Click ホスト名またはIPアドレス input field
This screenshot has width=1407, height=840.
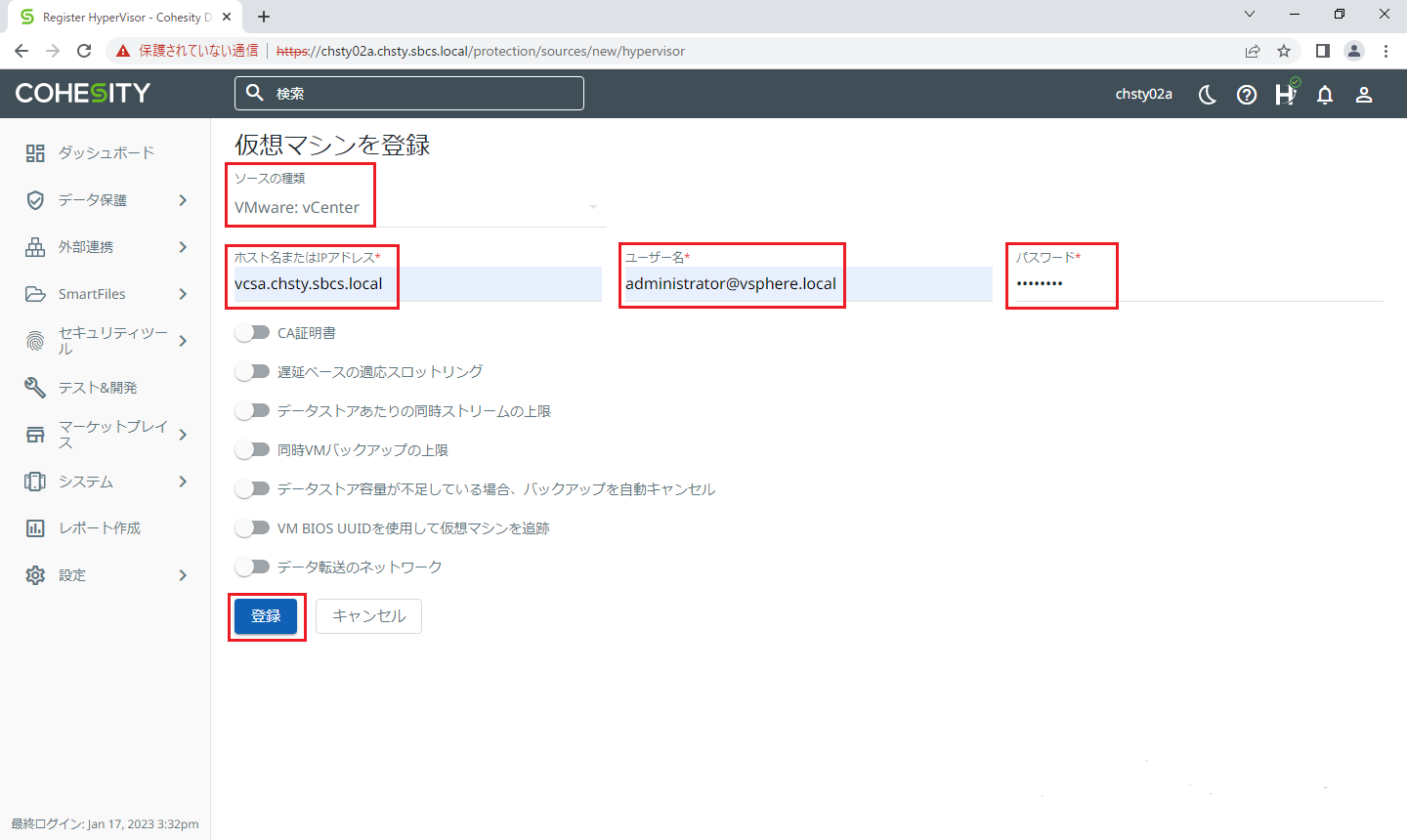point(418,284)
